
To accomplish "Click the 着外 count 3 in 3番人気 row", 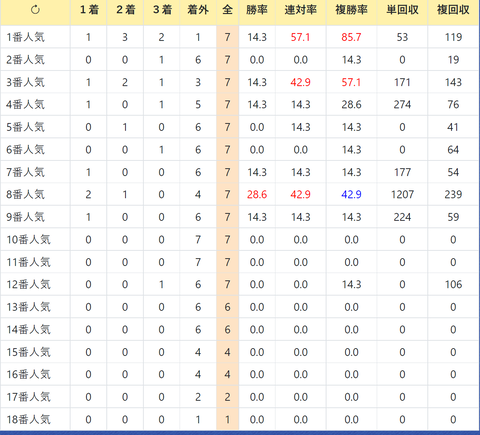I will pyautogui.click(x=198, y=82).
